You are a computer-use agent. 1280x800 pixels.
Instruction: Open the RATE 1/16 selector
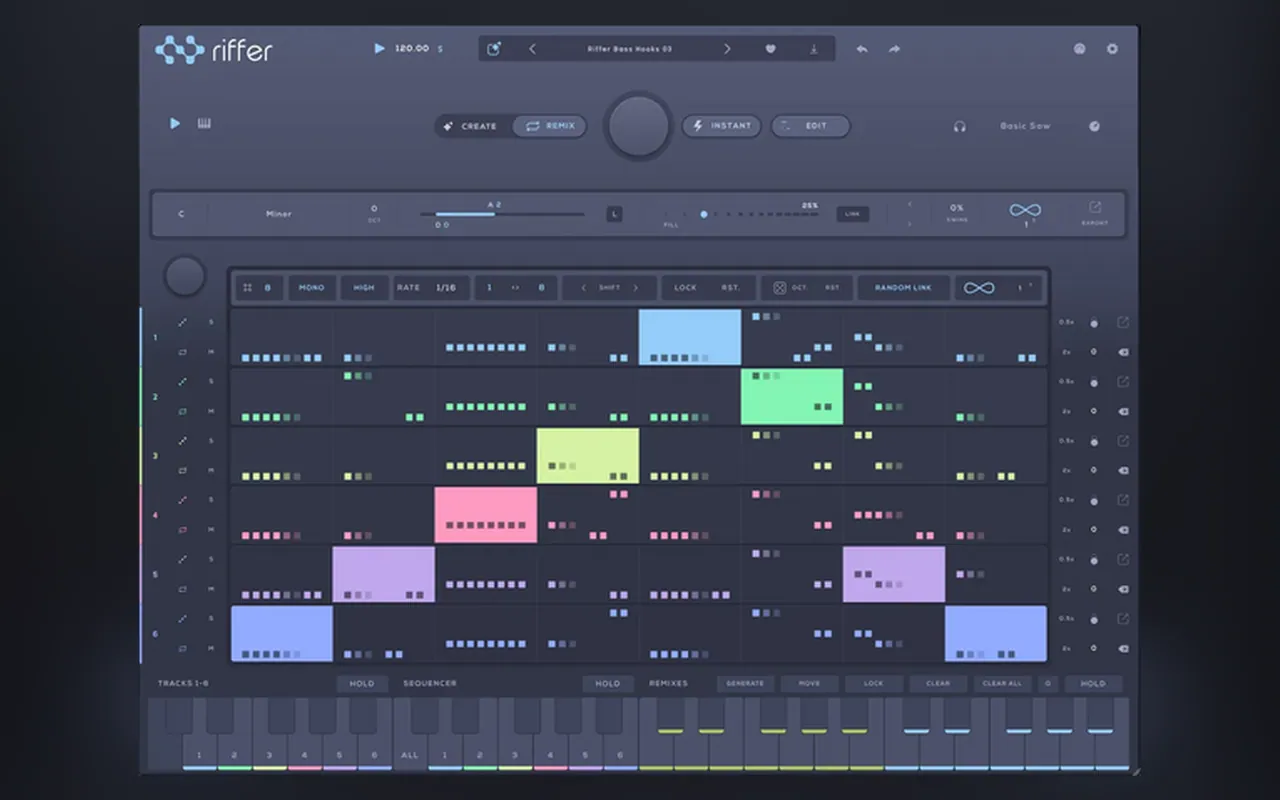pyautogui.click(x=430, y=288)
